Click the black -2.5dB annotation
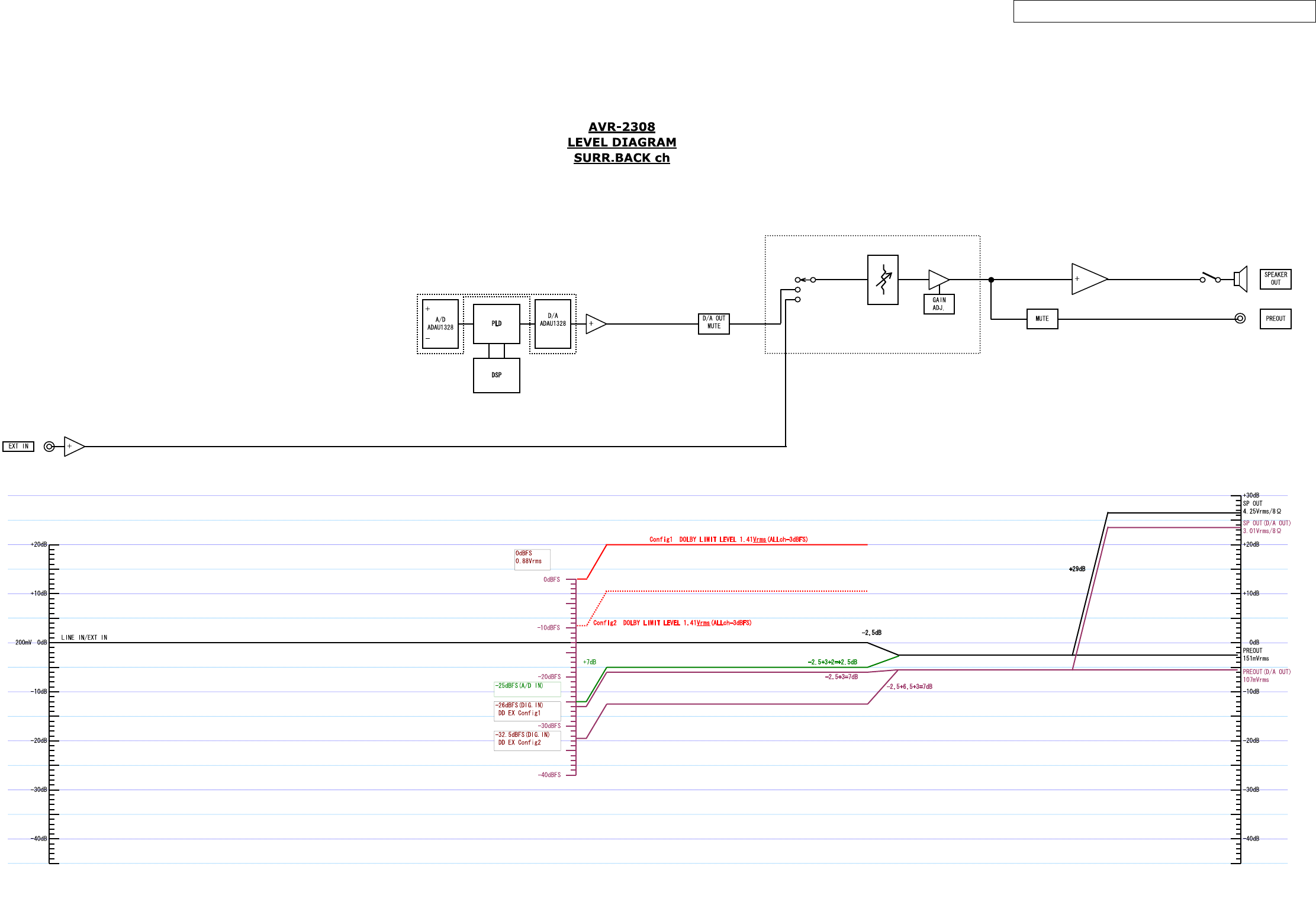1316x924 pixels. (871, 633)
